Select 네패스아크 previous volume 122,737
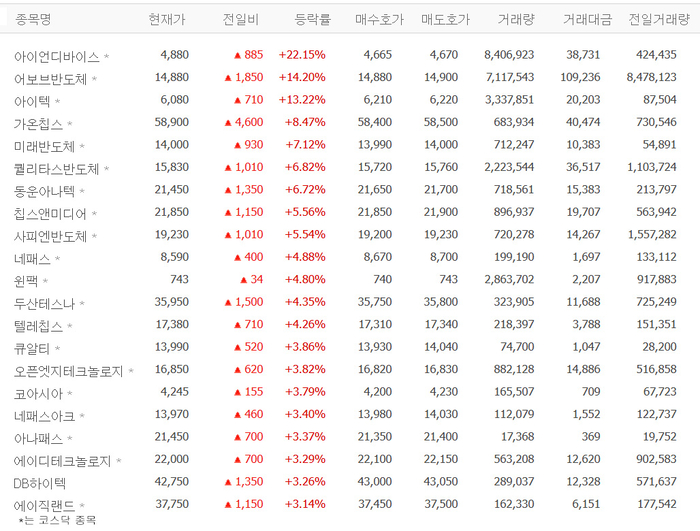Viewport: 700px width, 531px height. click(x=656, y=414)
